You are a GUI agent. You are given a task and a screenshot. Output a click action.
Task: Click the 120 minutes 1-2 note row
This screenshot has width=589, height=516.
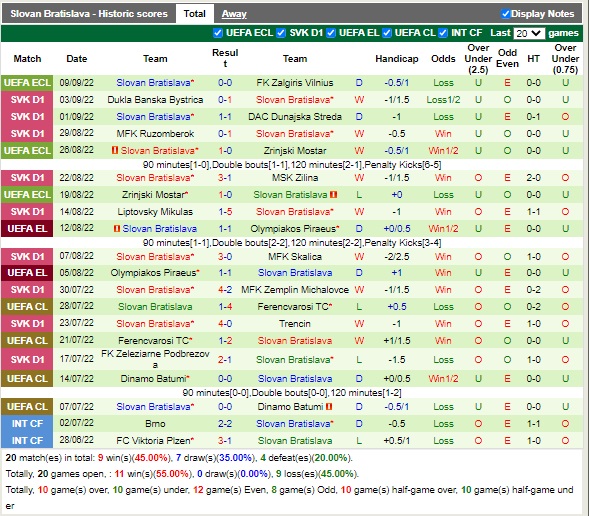[292, 392]
